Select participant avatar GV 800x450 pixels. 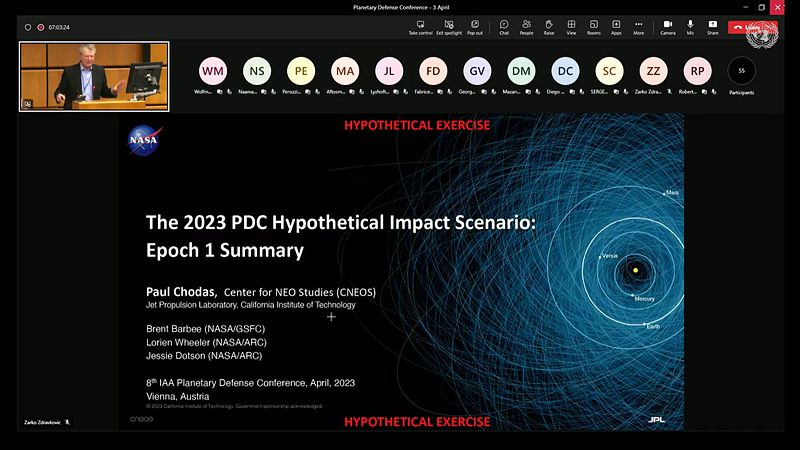click(x=477, y=71)
